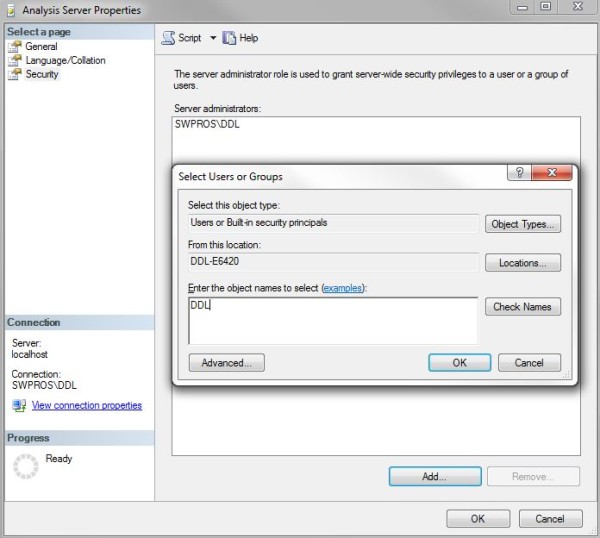Image resolution: width=600 pixels, height=538 pixels.
Task: Click the Add server administrator button
Action: [435, 476]
